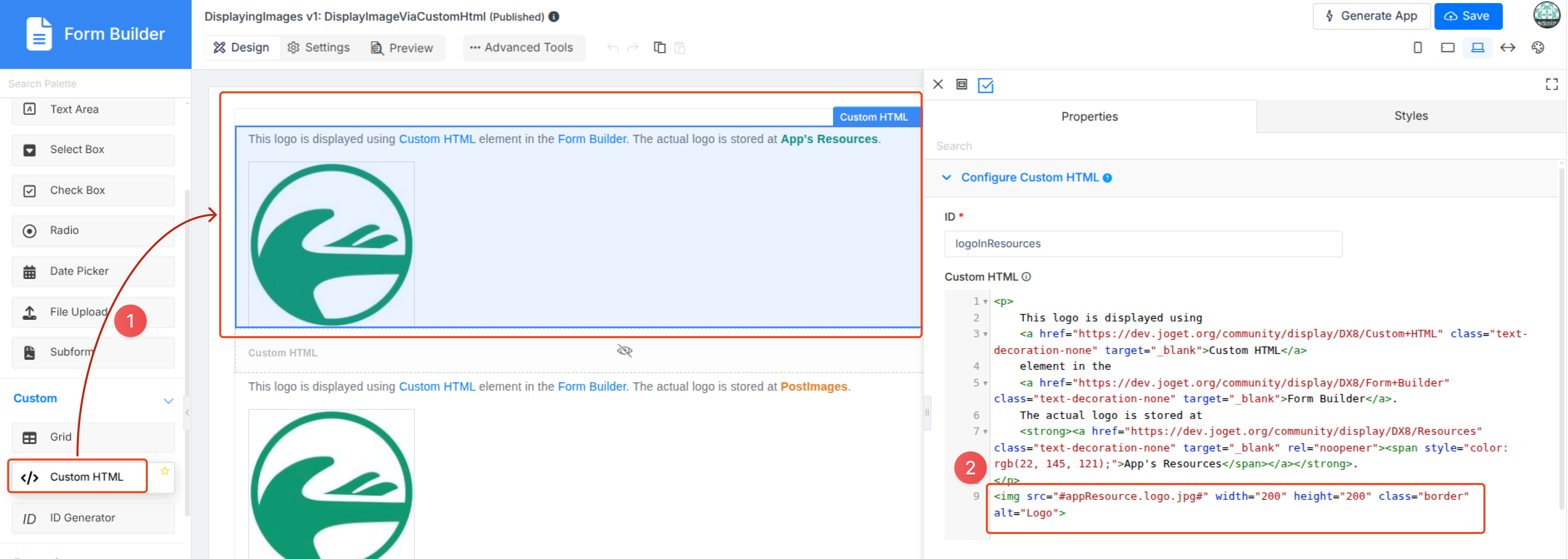Select the Grid palette element
1568x559 pixels.
pyautogui.click(x=93, y=437)
